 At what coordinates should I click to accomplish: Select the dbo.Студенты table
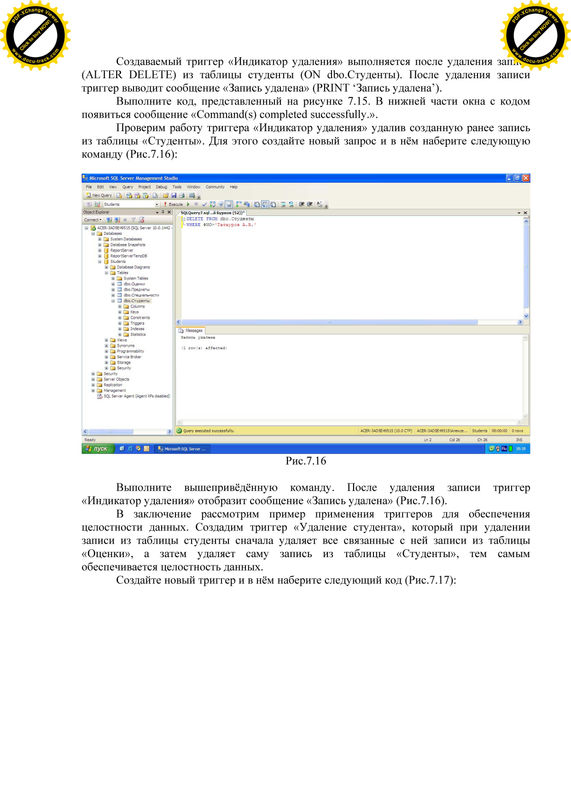pyautogui.click(x=137, y=301)
